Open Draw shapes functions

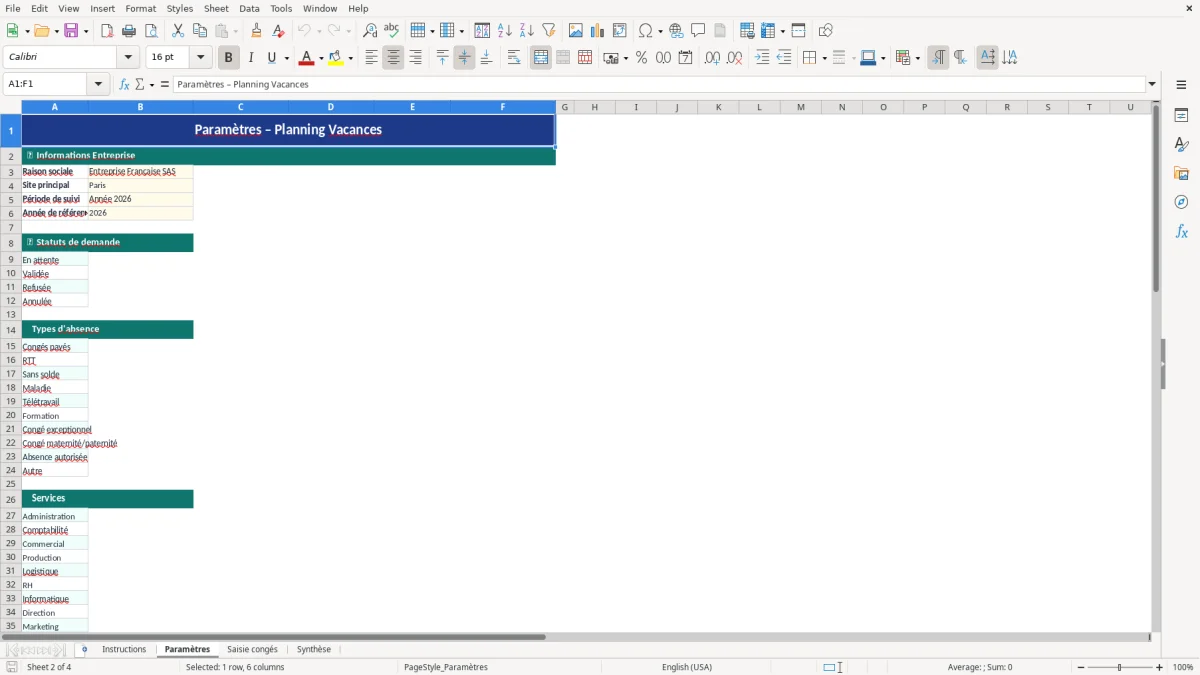pos(826,31)
